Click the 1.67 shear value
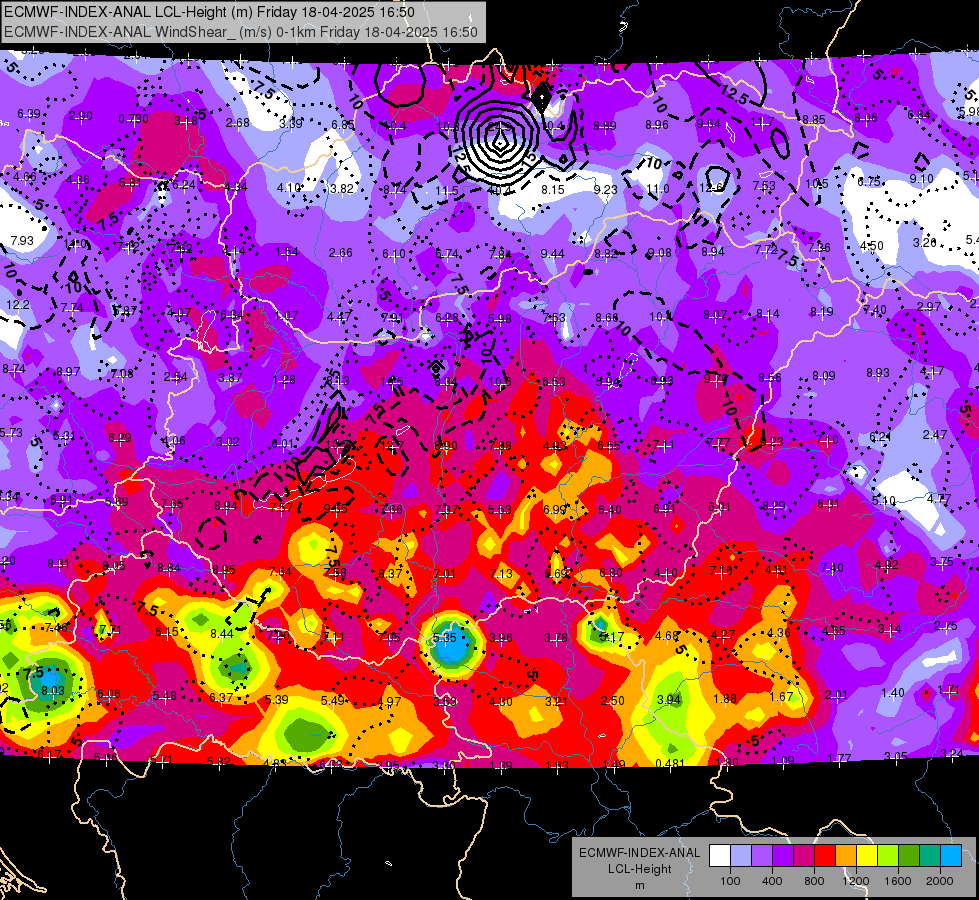This screenshot has height=900, width=979. 782,696
